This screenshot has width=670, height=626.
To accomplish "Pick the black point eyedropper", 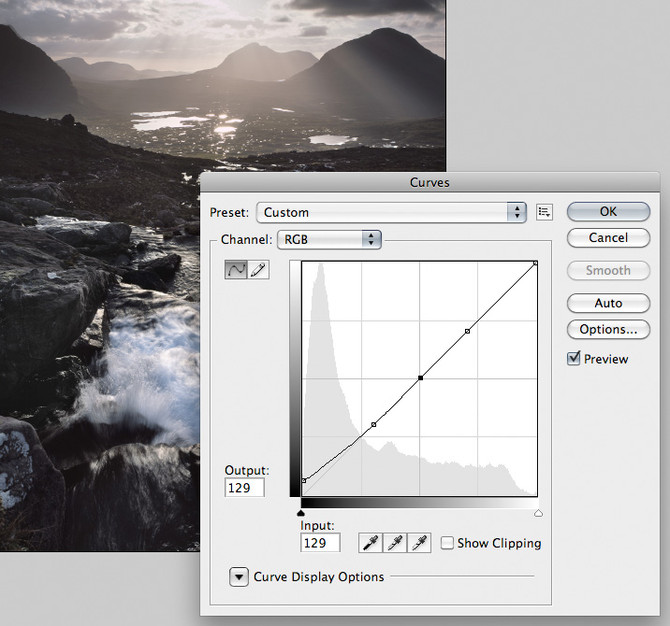I will pyautogui.click(x=370, y=543).
